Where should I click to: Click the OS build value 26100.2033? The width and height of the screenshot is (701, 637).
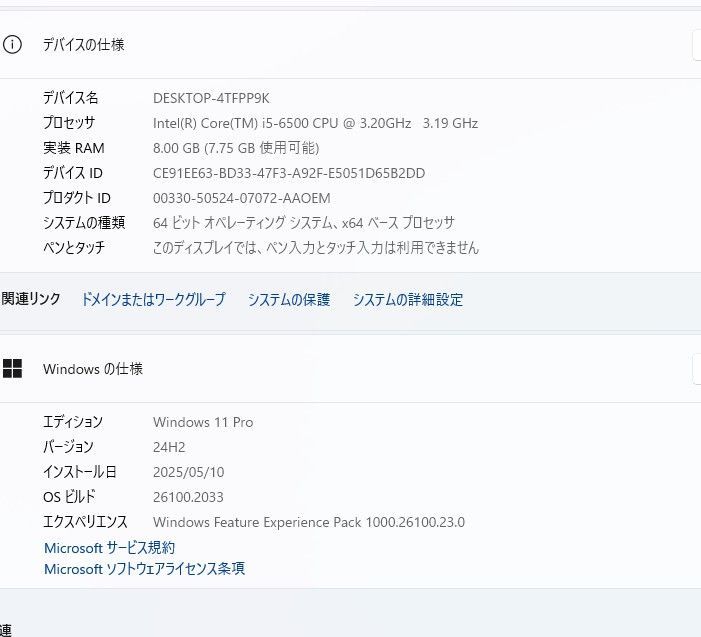pyautogui.click(x=188, y=497)
